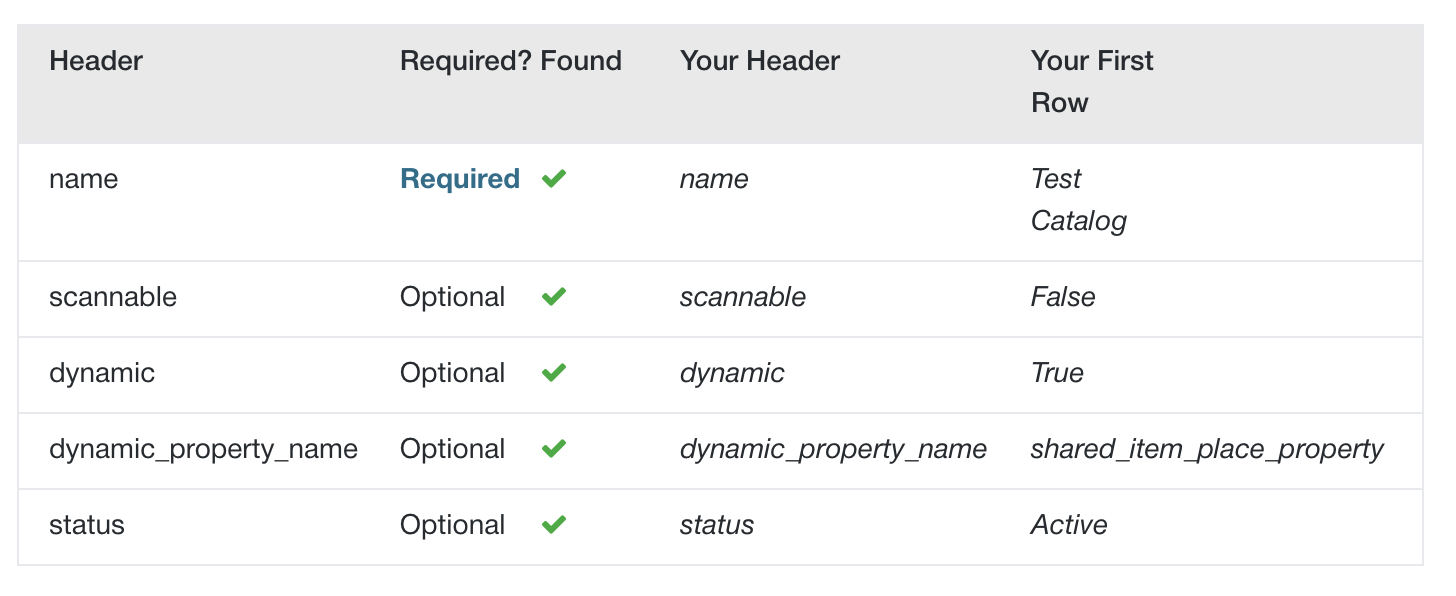This screenshot has height=596, width=1456.
Task: Select the Required? Found column heading
Action: pos(511,61)
